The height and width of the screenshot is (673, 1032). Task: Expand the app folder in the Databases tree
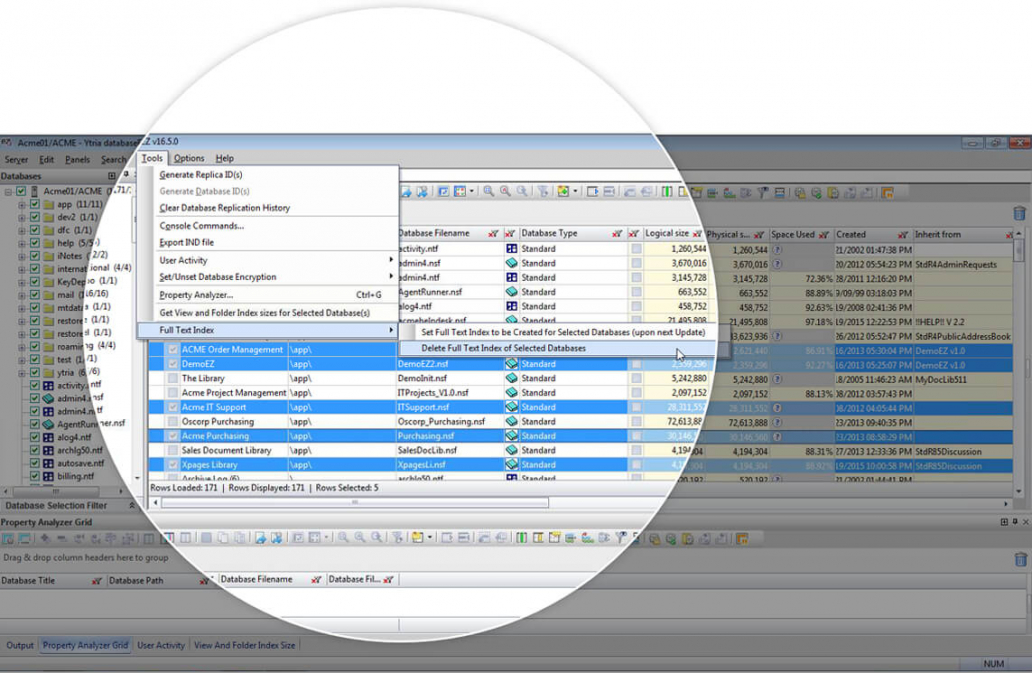point(22,205)
